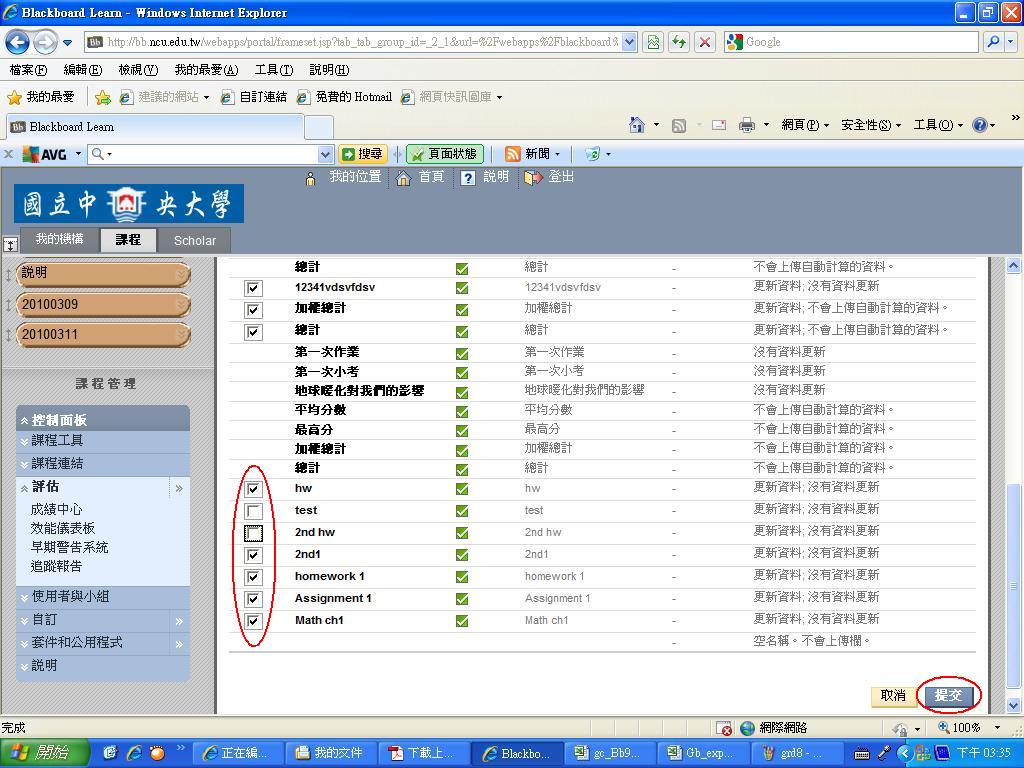This screenshot has height=768, width=1024.
Task: Click the green checkmark icon beside hw
Action: click(x=461, y=489)
